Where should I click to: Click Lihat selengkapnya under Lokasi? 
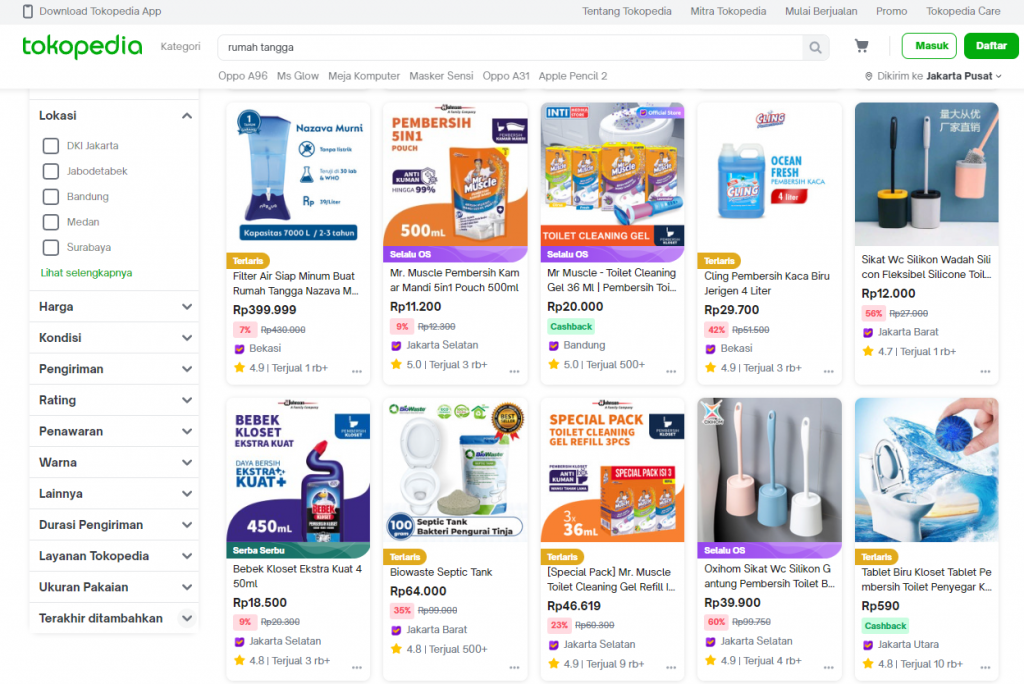pos(86,272)
